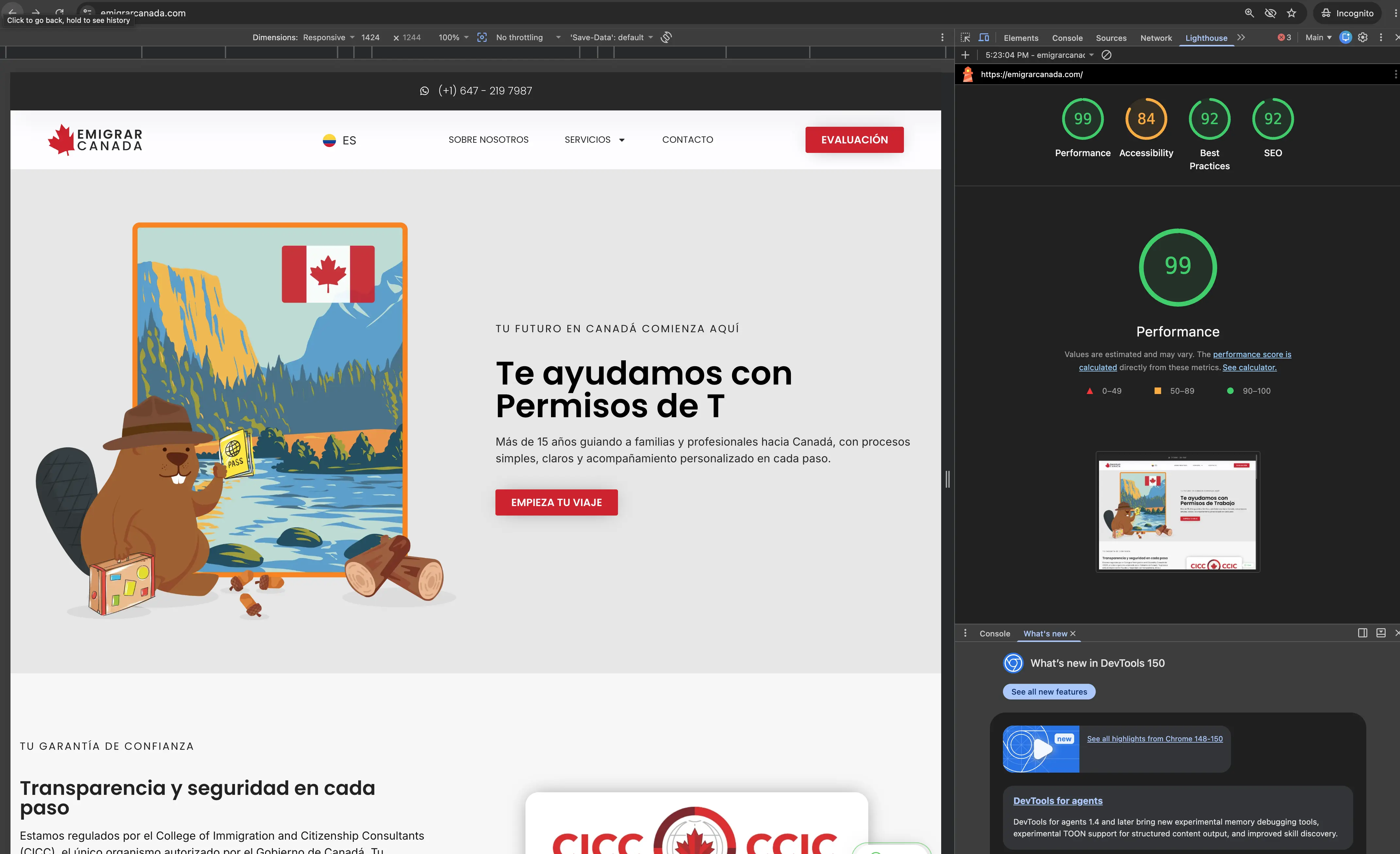Image resolution: width=1400 pixels, height=854 pixels.
Task: Click the Lighthouse logo icon
Action: pyautogui.click(x=968, y=74)
